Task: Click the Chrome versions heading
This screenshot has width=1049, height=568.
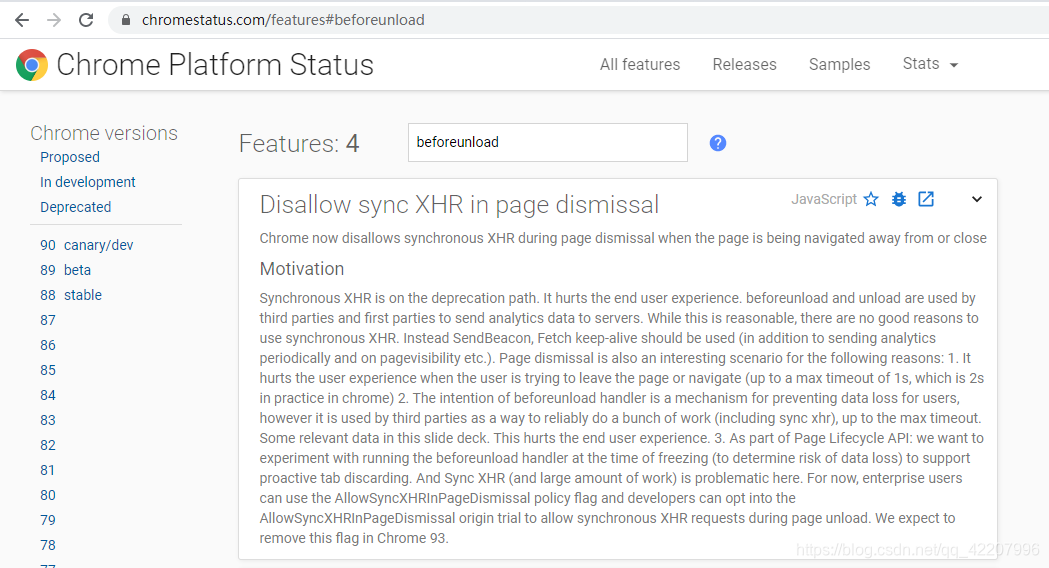Action: pyautogui.click(x=104, y=133)
